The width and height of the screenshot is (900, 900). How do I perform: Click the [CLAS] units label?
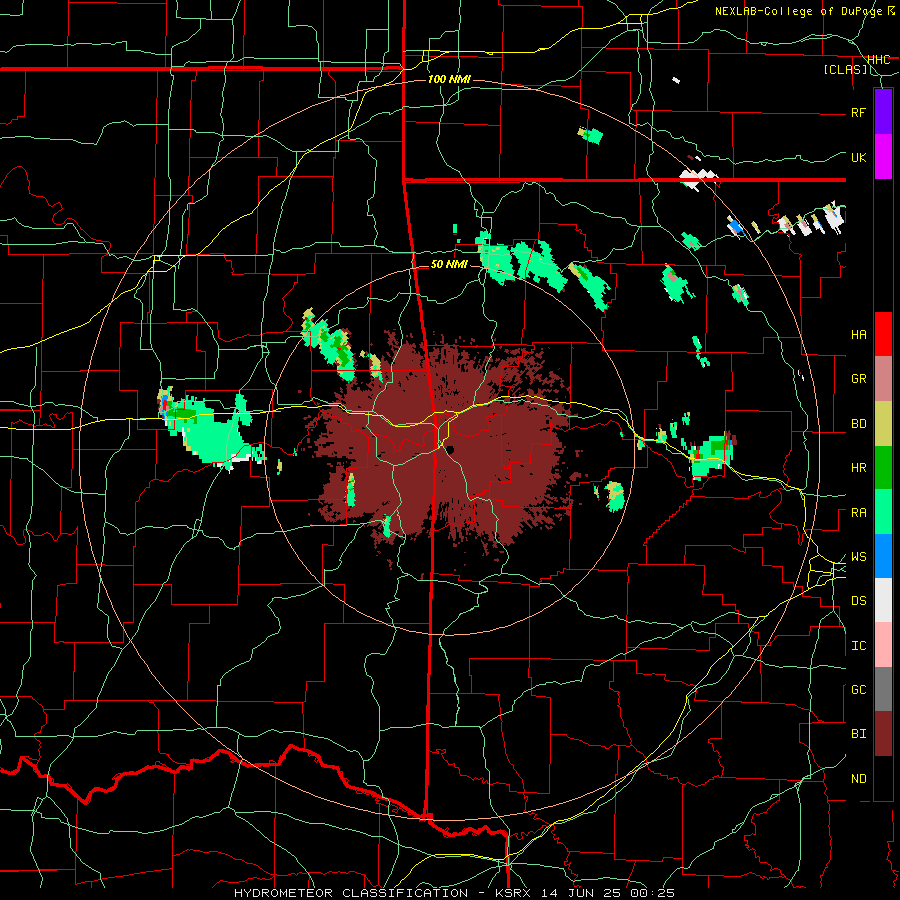[845, 70]
